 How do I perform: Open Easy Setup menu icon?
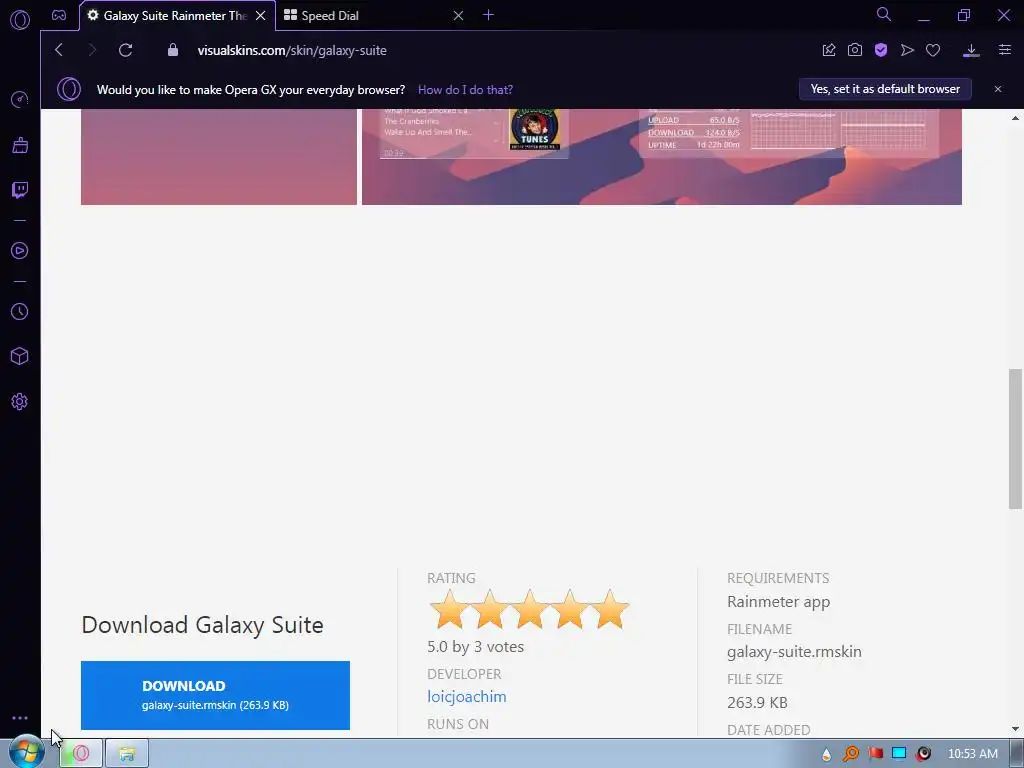(1004, 50)
